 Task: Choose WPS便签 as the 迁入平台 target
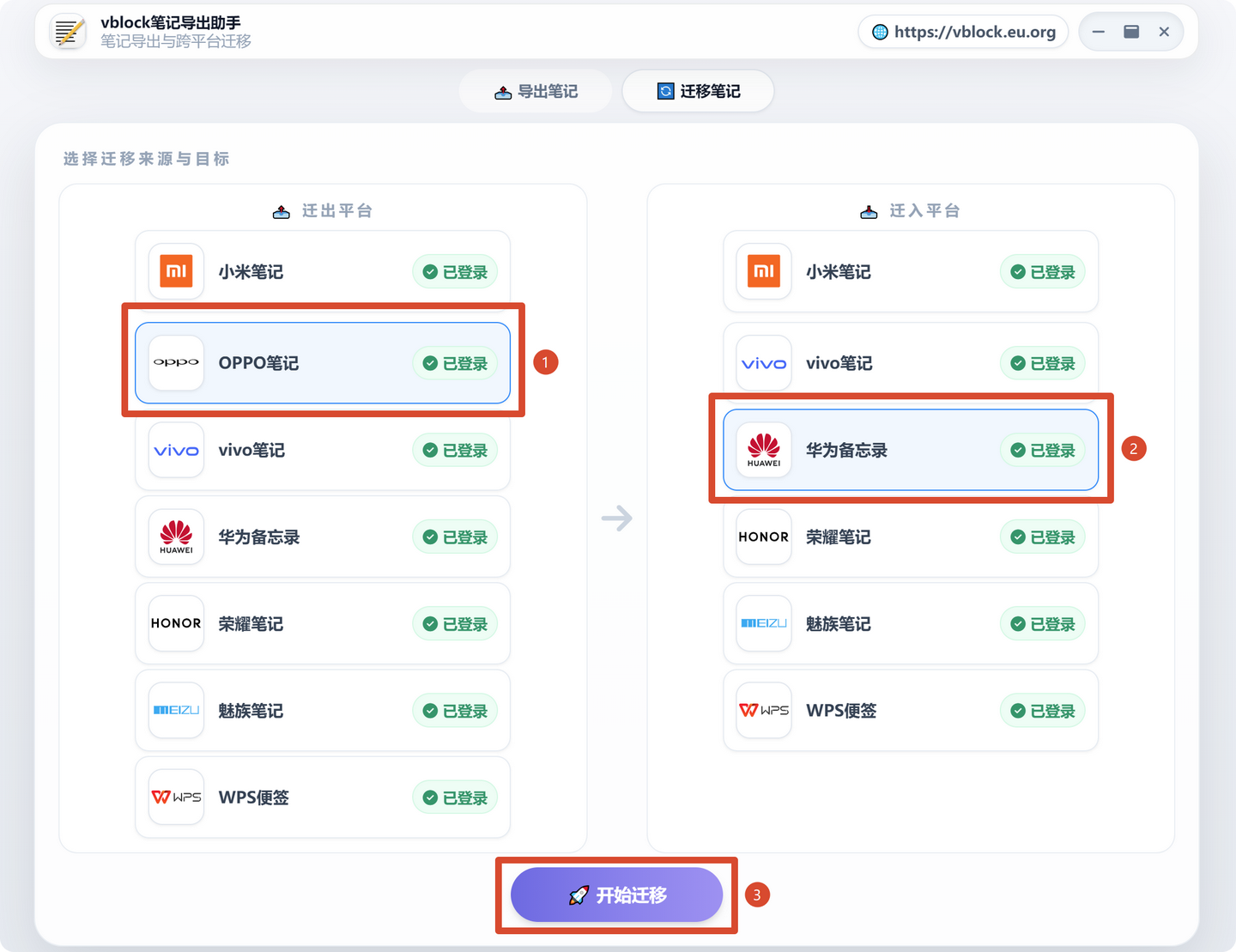pyautogui.click(x=911, y=710)
